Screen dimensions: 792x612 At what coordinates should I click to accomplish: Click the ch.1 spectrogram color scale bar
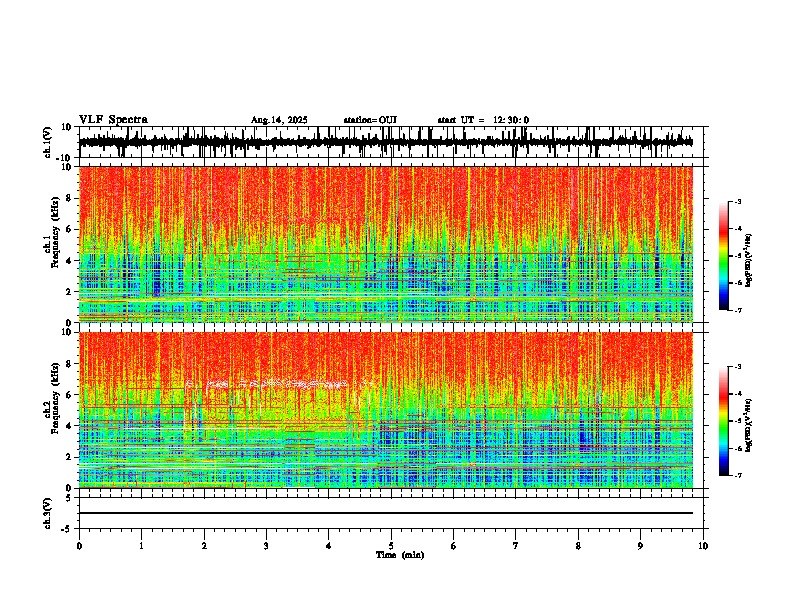point(723,256)
